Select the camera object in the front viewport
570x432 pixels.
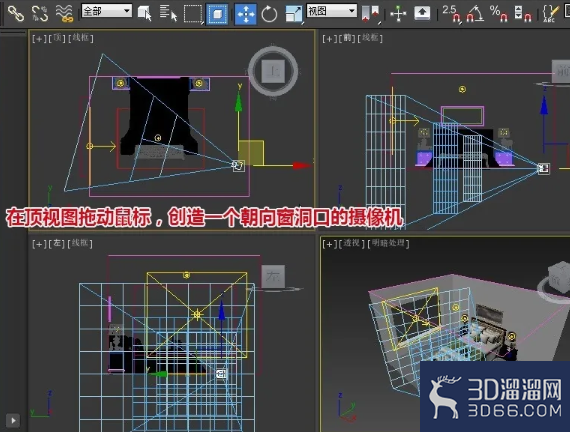(x=544, y=168)
